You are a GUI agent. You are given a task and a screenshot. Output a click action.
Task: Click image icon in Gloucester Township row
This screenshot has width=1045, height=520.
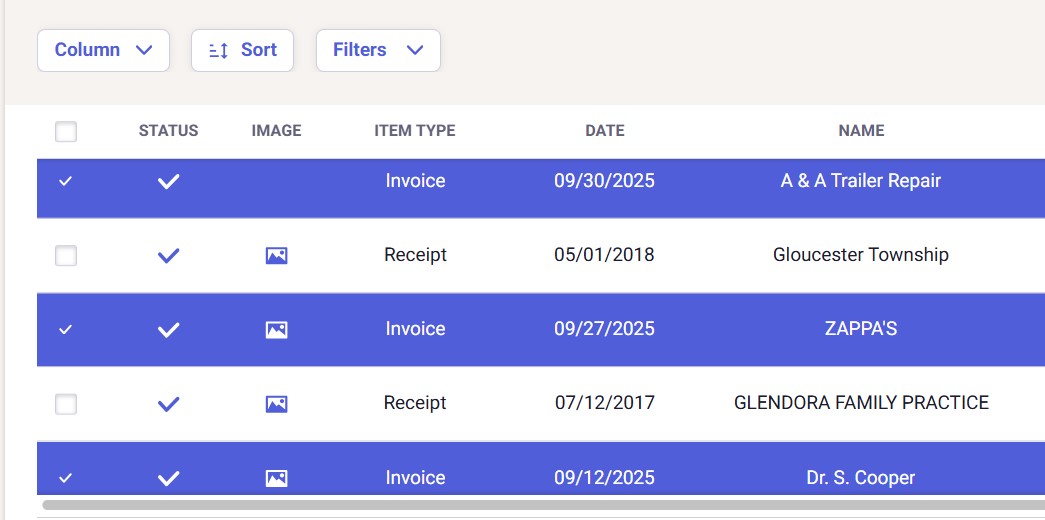pyautogui.click(x=276, y=256)
